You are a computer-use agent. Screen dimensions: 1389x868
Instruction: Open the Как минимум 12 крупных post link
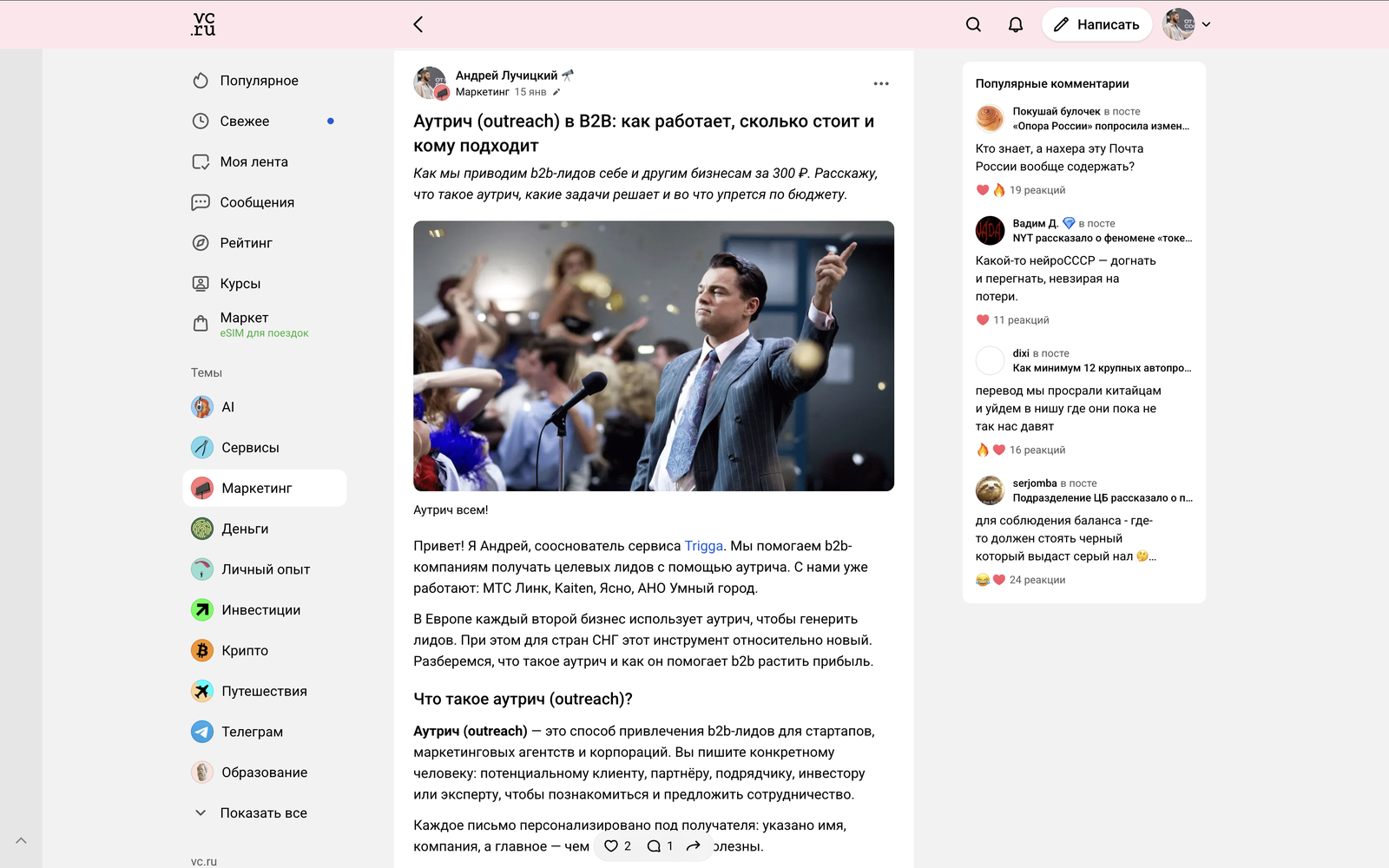1103,368
